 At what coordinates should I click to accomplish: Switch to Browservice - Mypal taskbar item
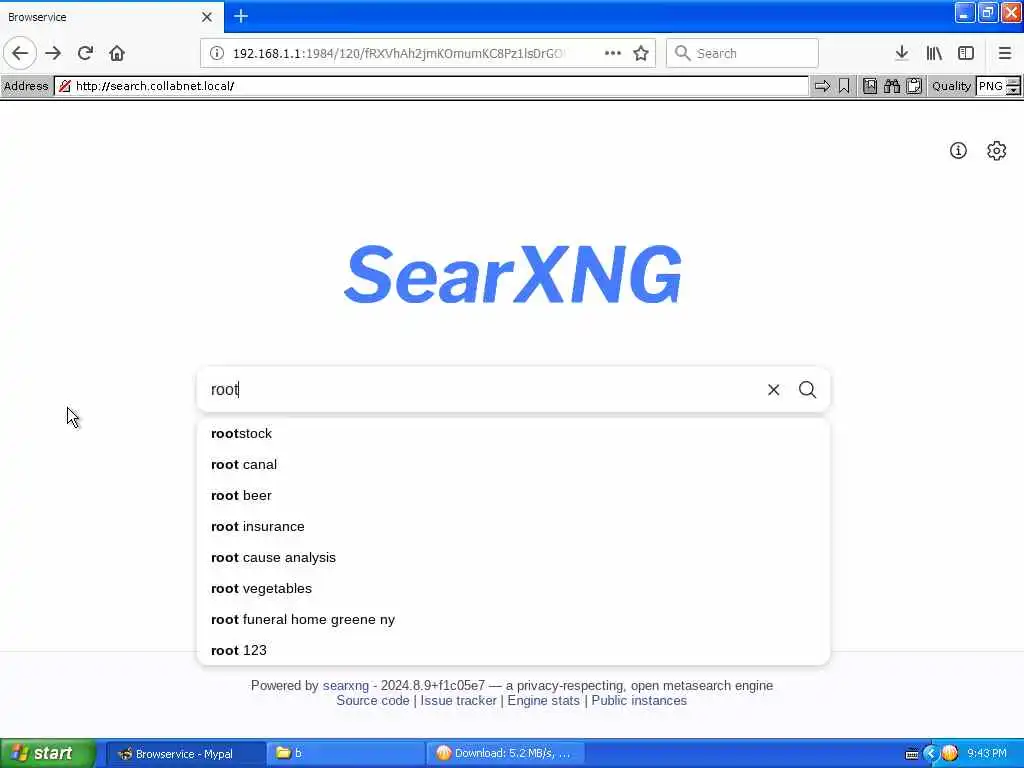pos(185,754)
